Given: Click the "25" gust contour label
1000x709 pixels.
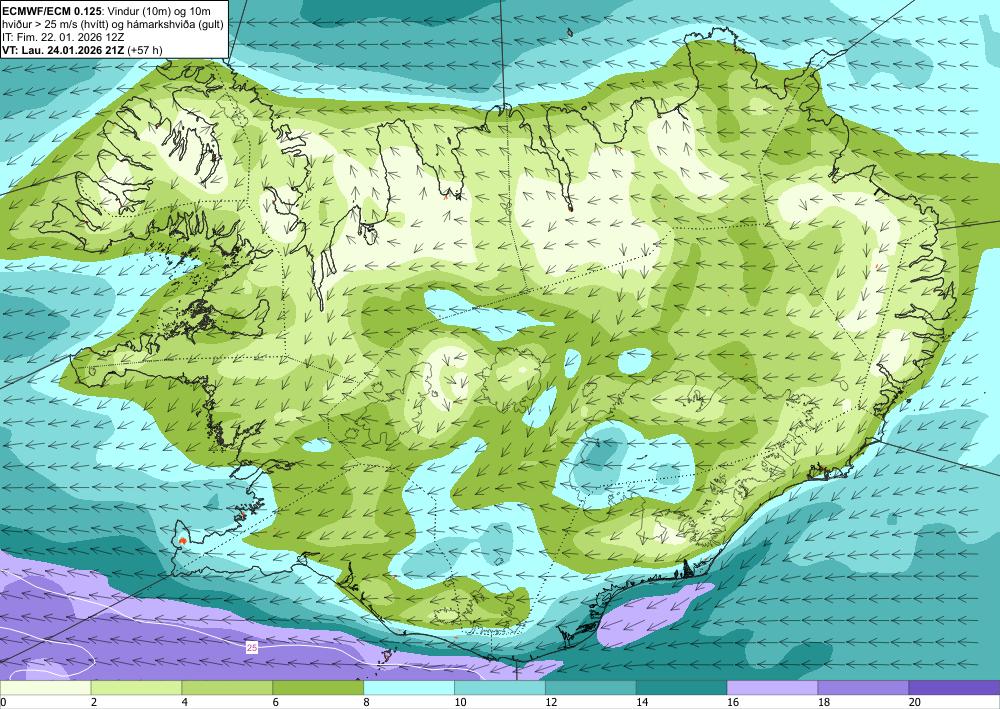Looking at the screenshot, I should tap(252, 647).
